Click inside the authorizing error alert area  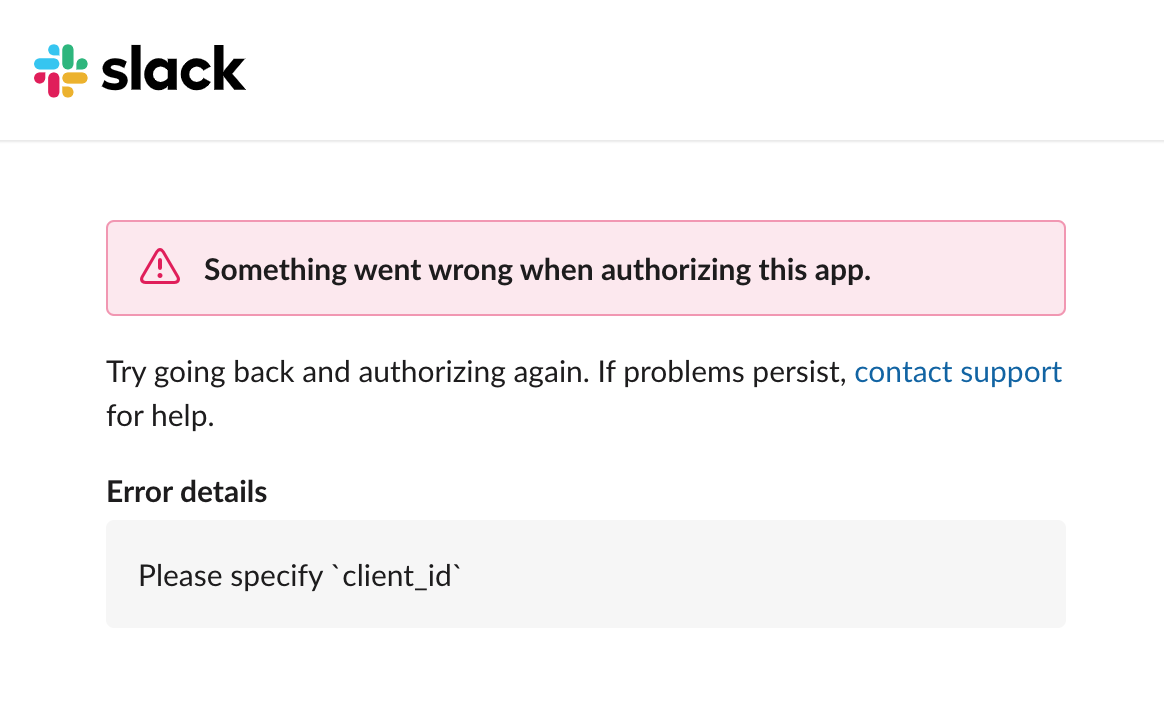pos(586,268)
